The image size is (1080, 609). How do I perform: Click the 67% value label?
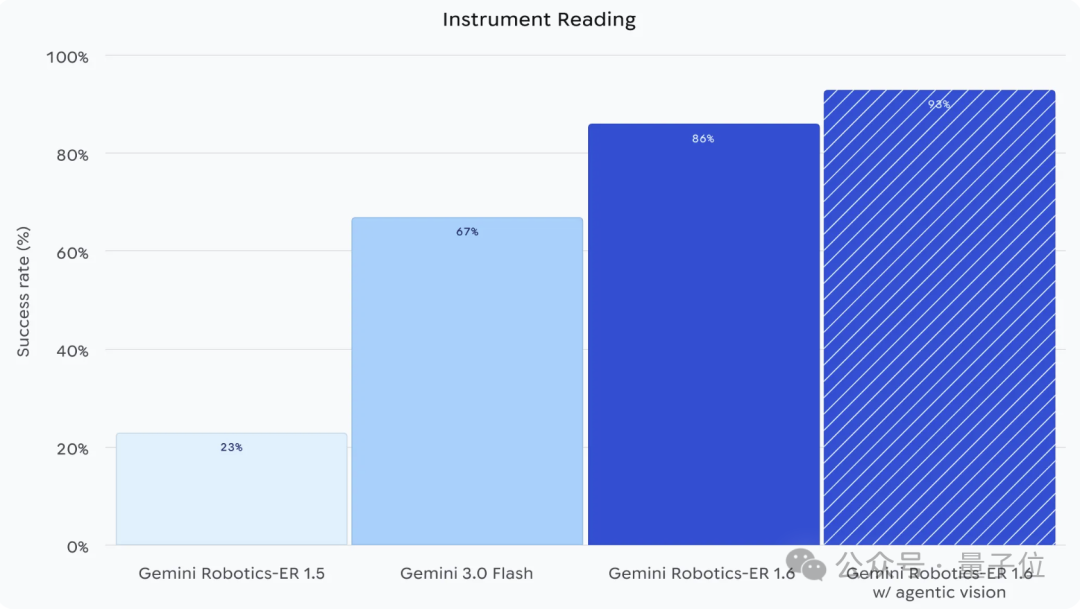tap(467, 232)
